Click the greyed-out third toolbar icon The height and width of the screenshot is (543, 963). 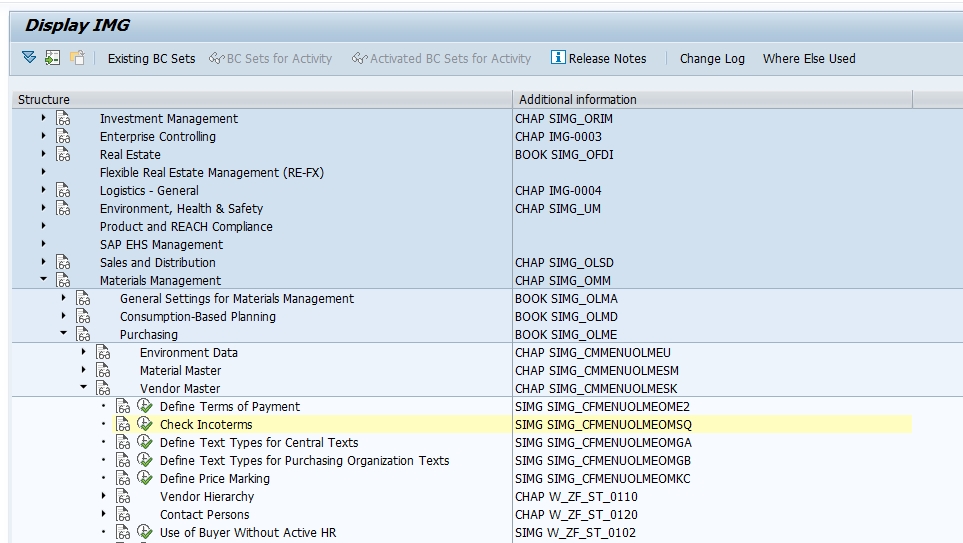(77, 58)
